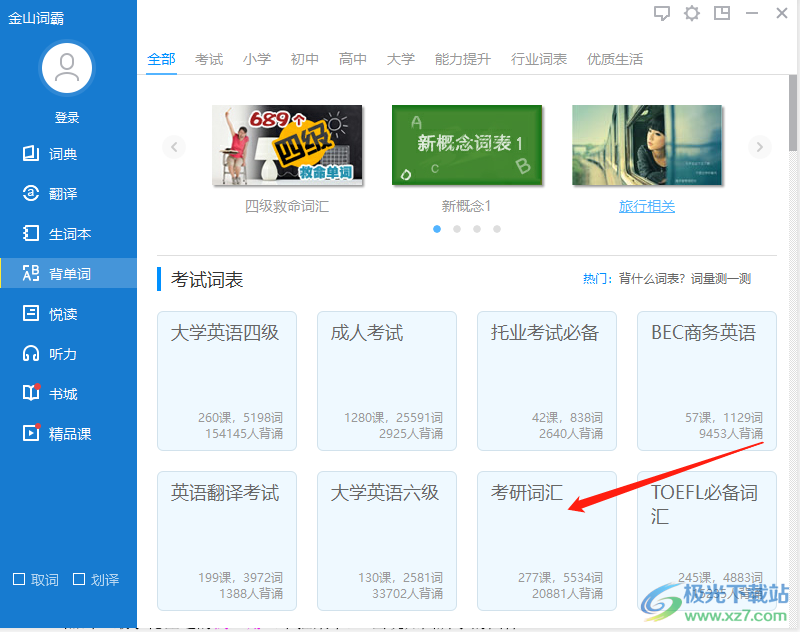
Task: Select the fourth carousel page dot
Action: tap(496, 229)
